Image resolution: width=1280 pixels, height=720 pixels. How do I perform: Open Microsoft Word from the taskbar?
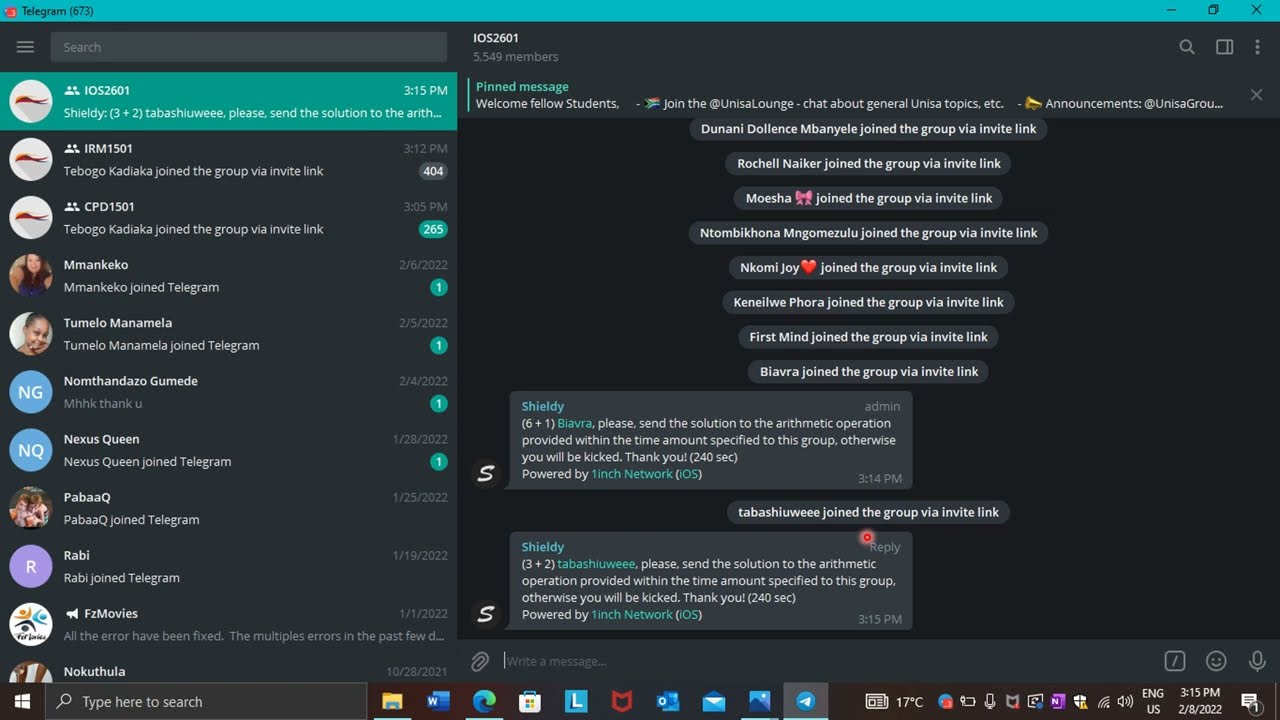tap(438, 701)
